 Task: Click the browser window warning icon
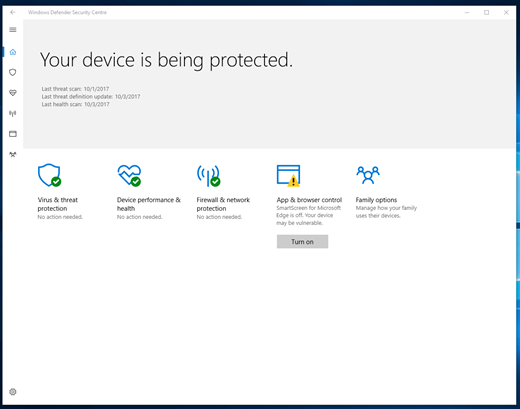(x=288, y=175)
